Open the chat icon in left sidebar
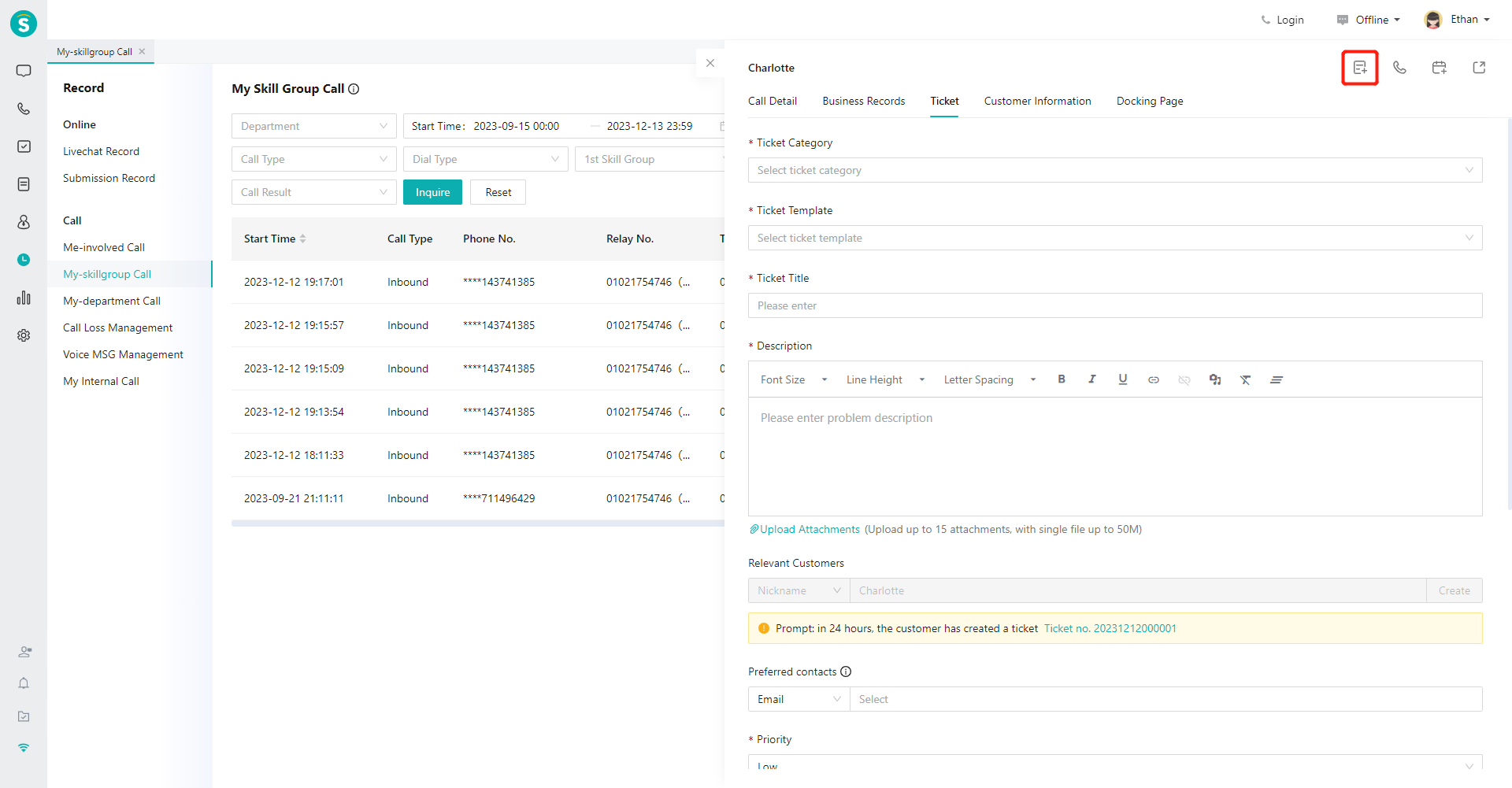The height and width of the screenshot is (788, 1512). tap(24, 71)
